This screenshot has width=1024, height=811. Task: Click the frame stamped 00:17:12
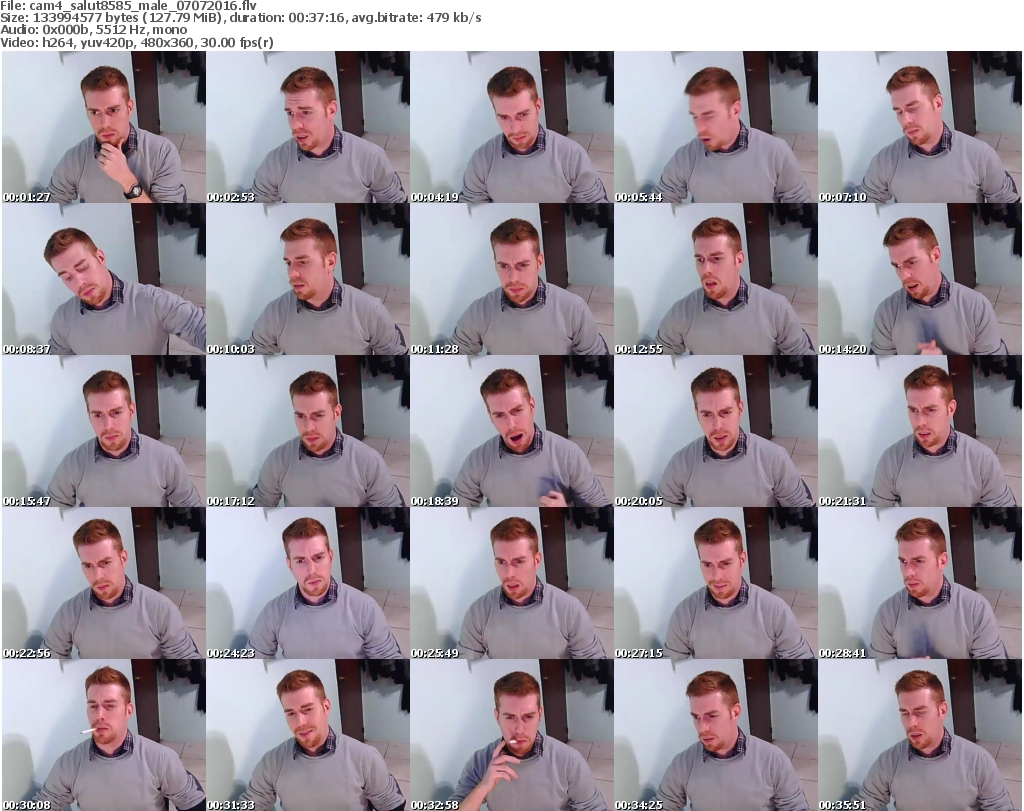point(308,432)
